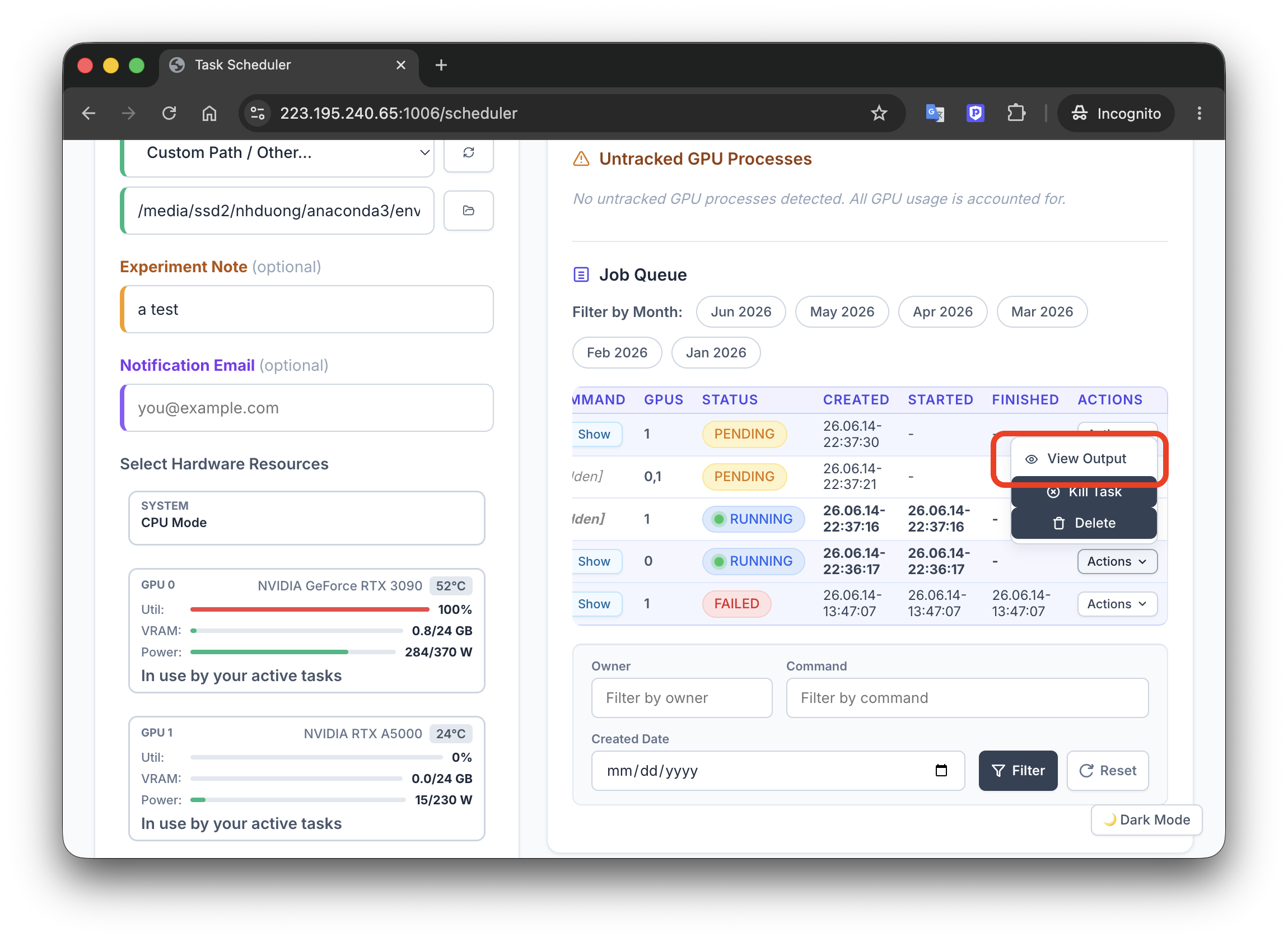Select the GPU 0 RTX 3090 resource card
The width and height of the screenshot is (1288, 941).
click(306, 631)
